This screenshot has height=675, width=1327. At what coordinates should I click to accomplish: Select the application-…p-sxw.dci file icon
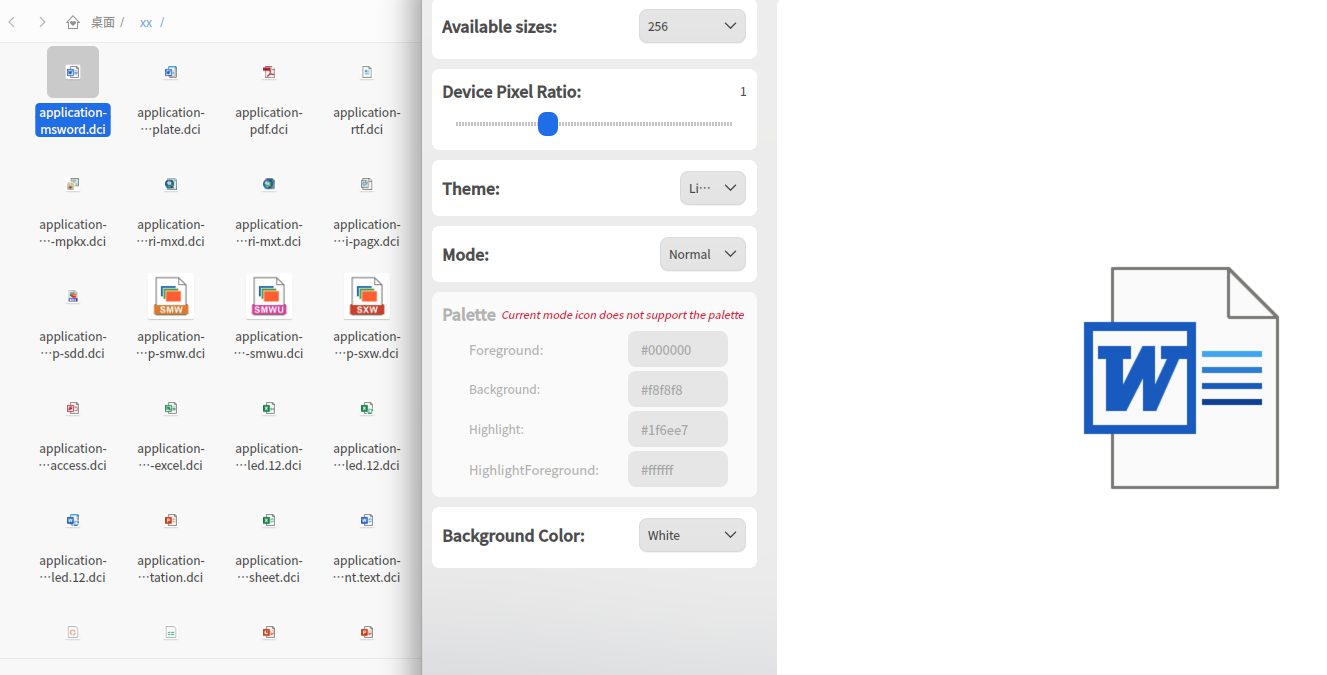(367, 296)
